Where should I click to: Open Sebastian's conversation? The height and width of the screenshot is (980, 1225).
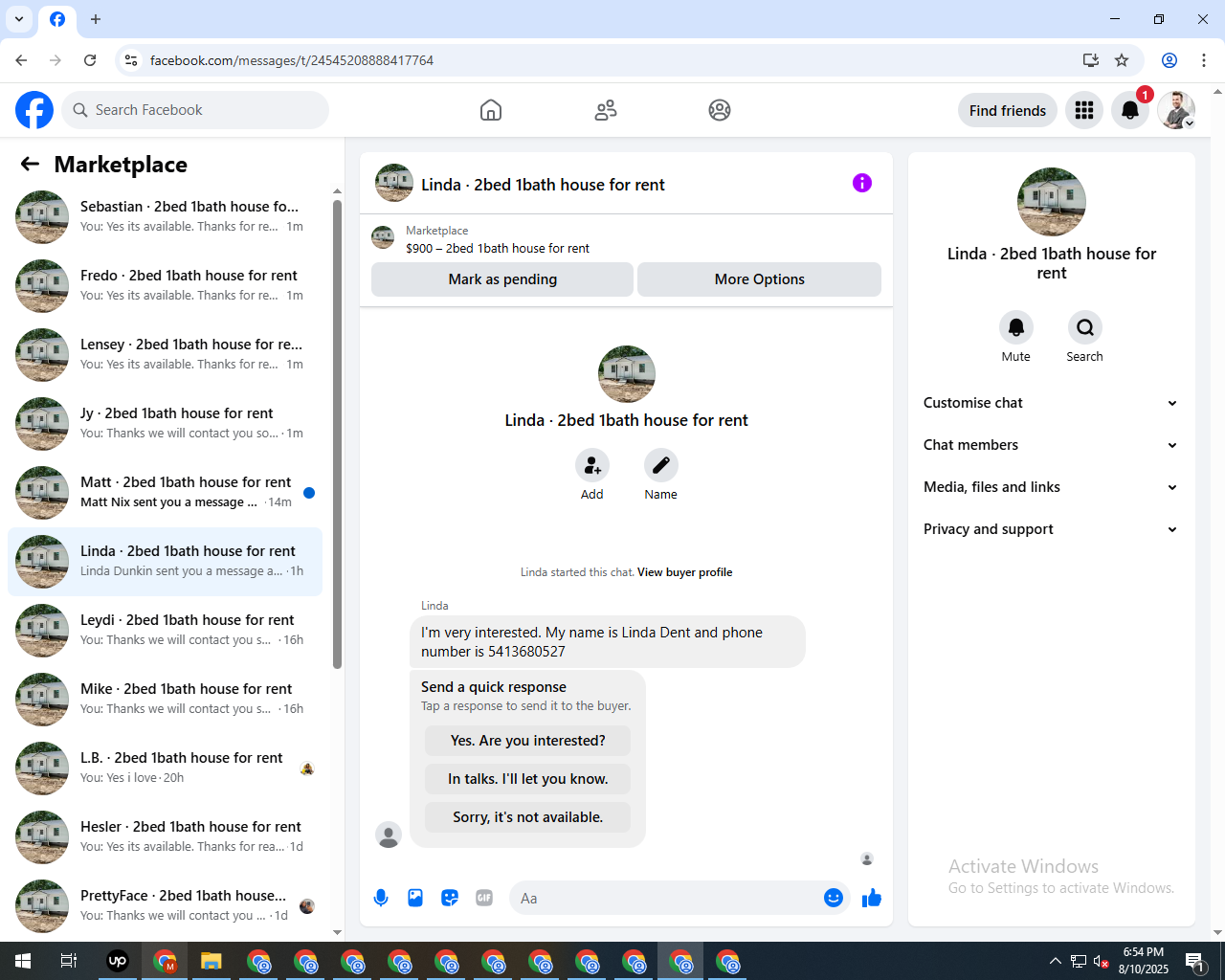(165, 217)
